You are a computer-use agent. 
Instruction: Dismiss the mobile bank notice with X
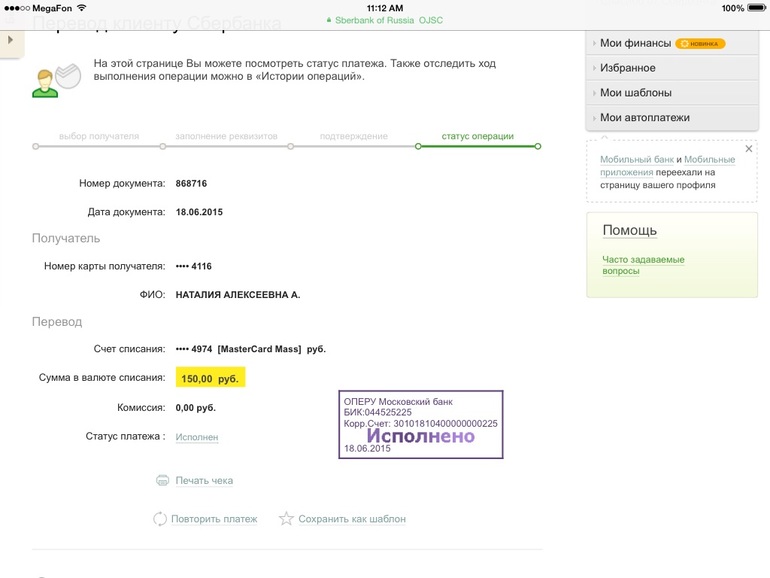tap(749, 148)
